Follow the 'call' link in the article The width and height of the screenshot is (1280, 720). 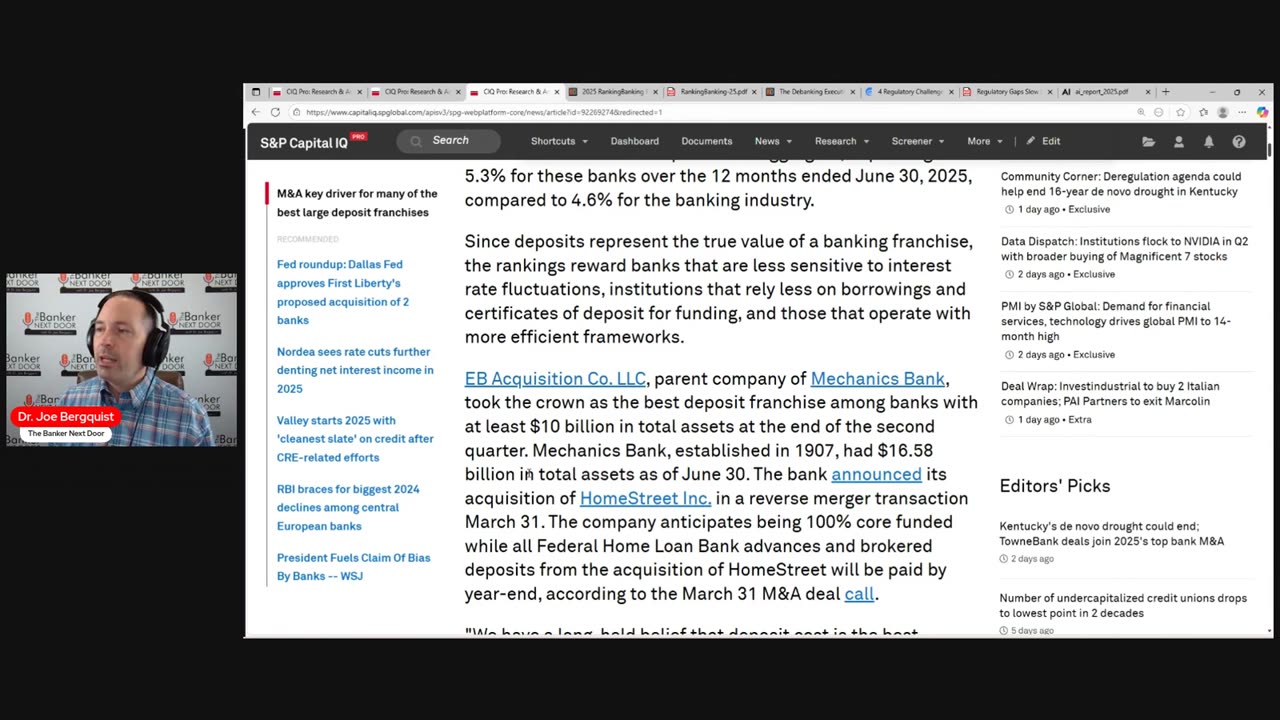coord(859,594)
